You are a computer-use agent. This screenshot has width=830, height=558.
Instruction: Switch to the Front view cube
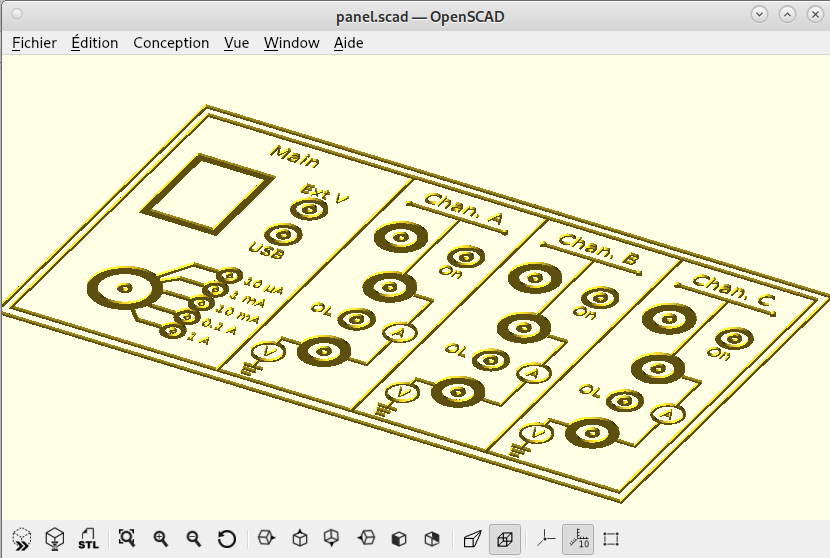[x=399, y=539]
